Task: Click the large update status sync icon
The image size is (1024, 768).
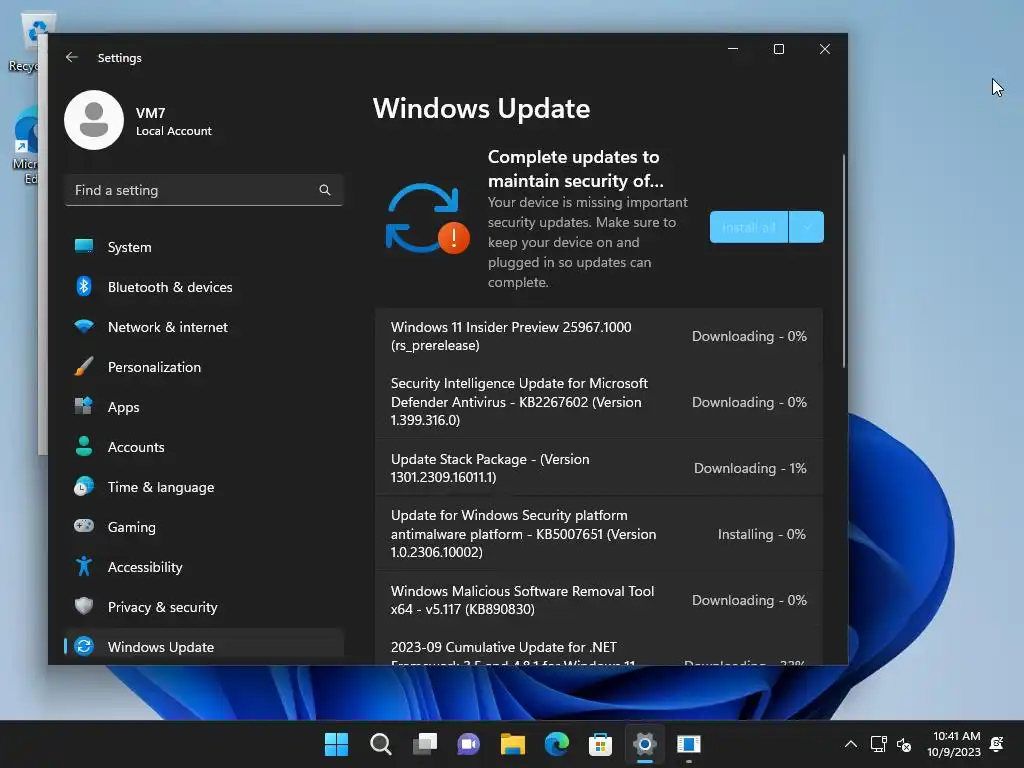Action: (x=428, y=219)
